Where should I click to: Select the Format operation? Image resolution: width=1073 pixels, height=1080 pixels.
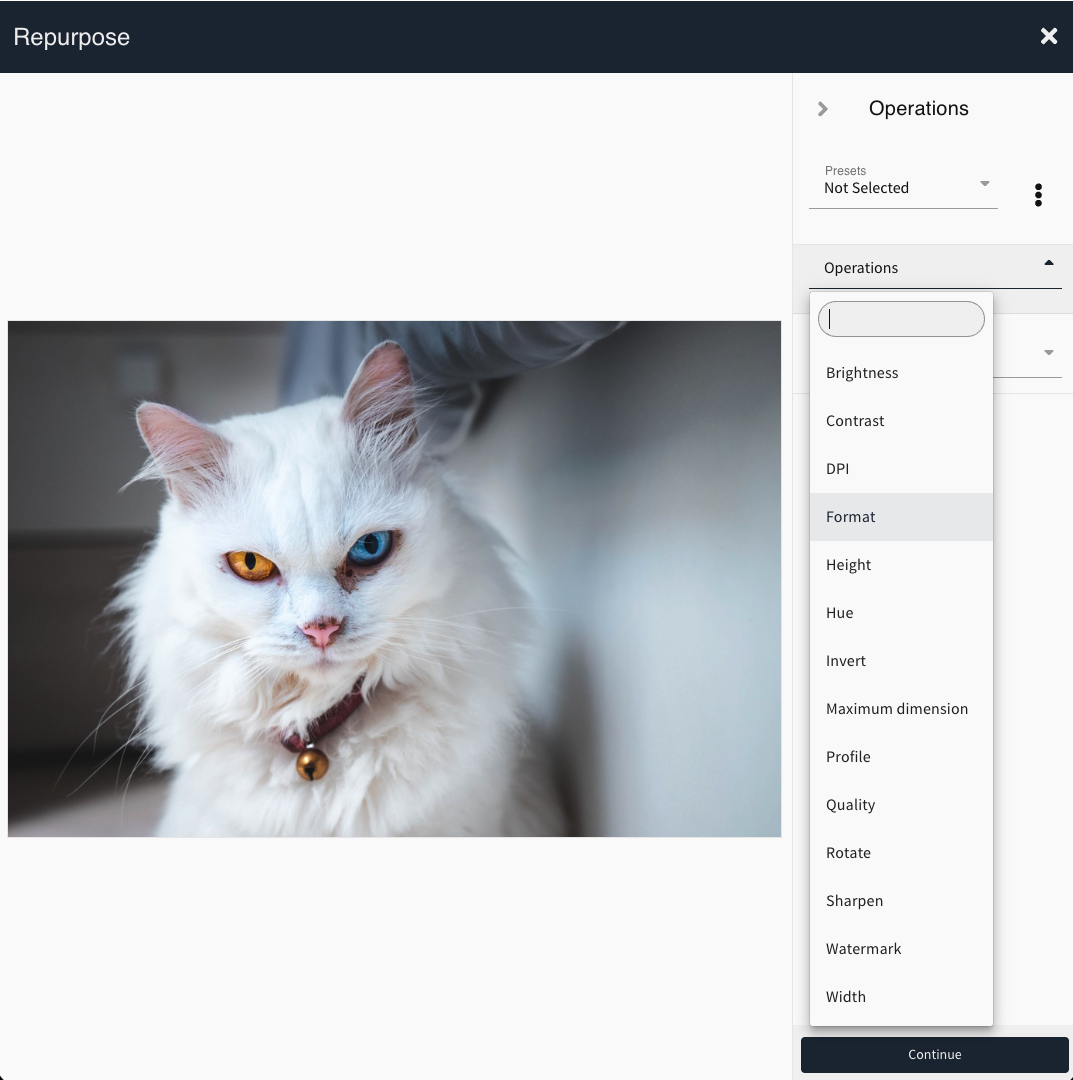coord(851,517)
